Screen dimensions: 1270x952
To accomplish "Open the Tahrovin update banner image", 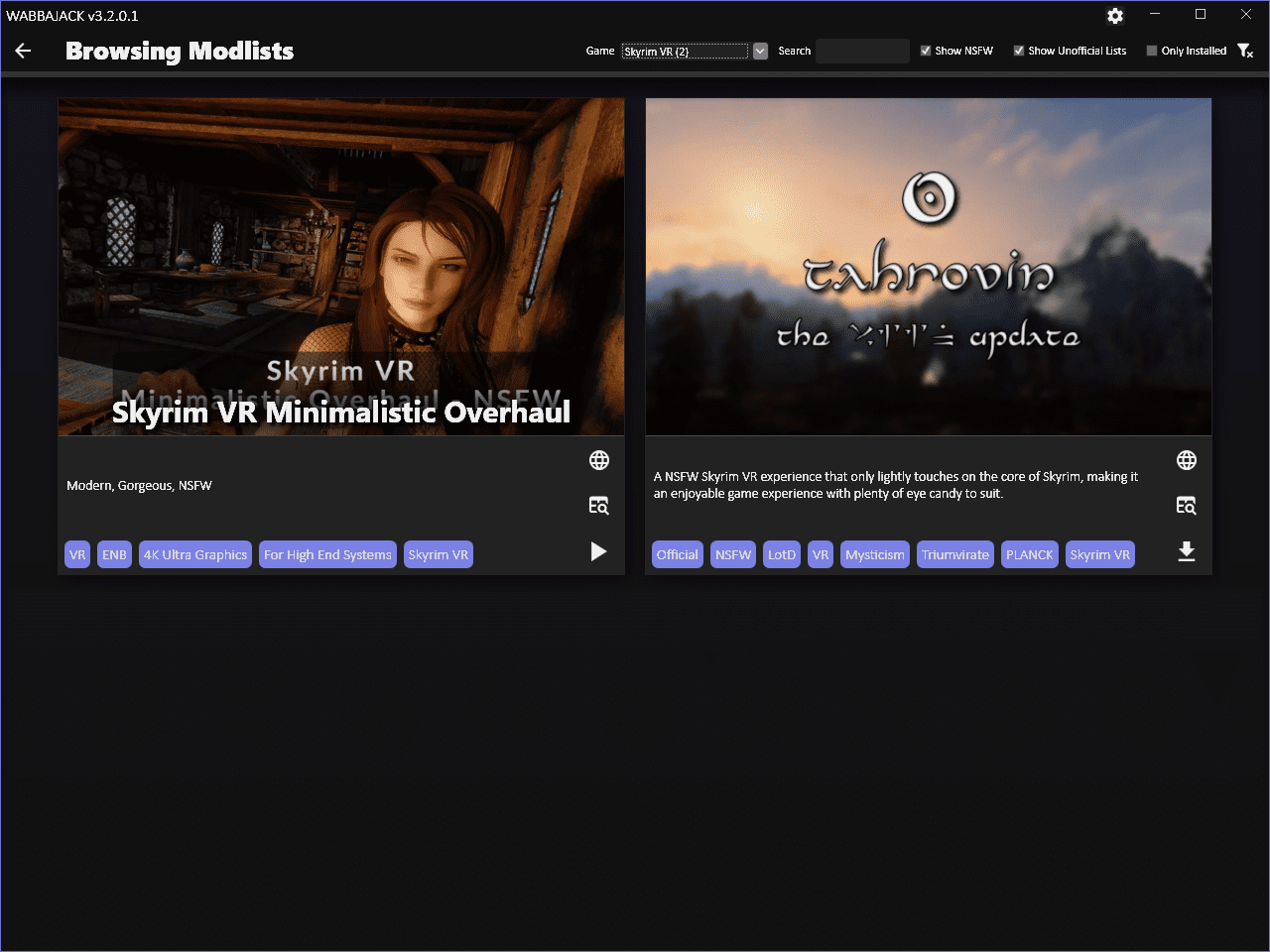I will pos(929,267).
